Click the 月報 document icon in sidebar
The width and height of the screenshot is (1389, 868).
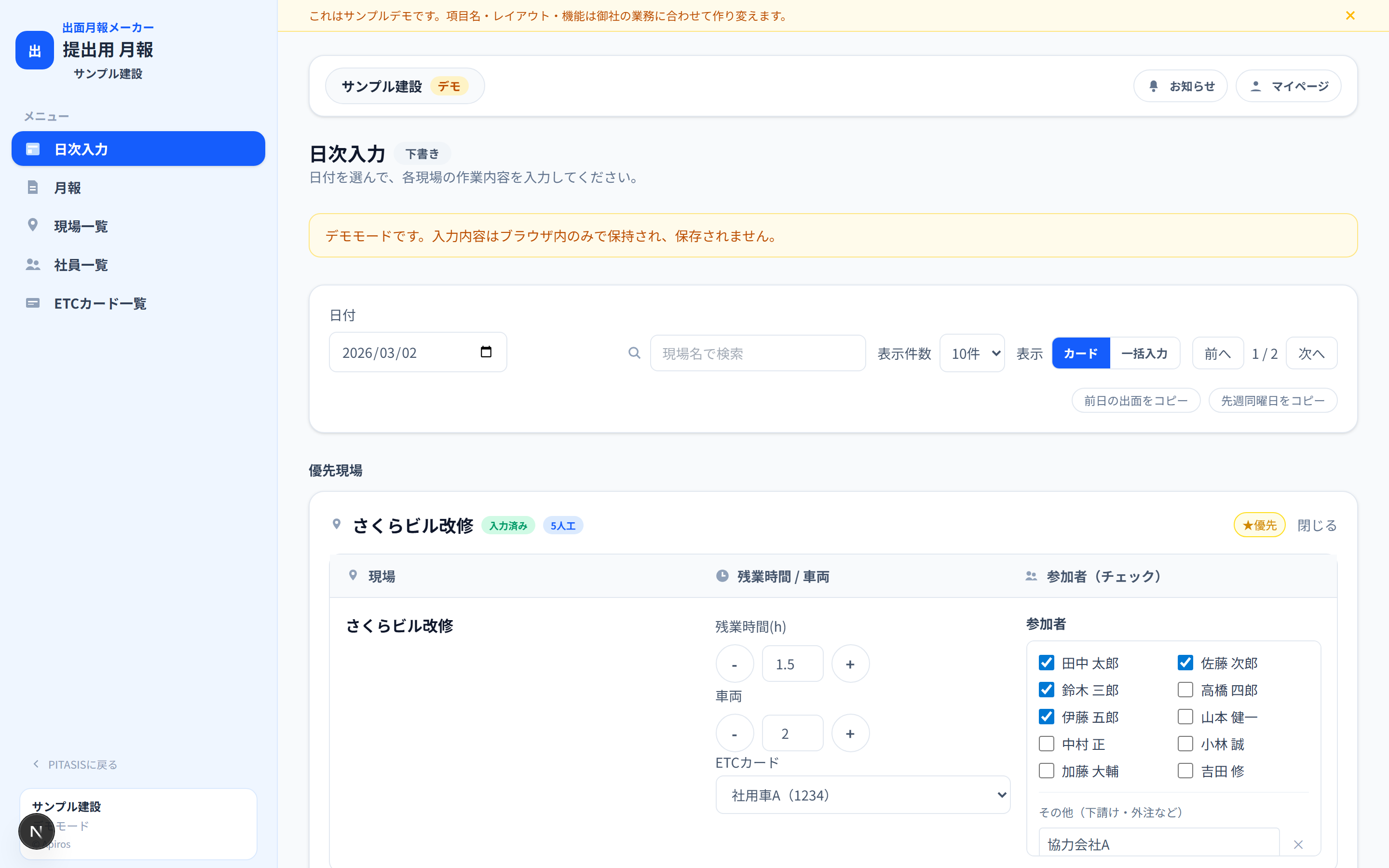(x=33, y=187)
